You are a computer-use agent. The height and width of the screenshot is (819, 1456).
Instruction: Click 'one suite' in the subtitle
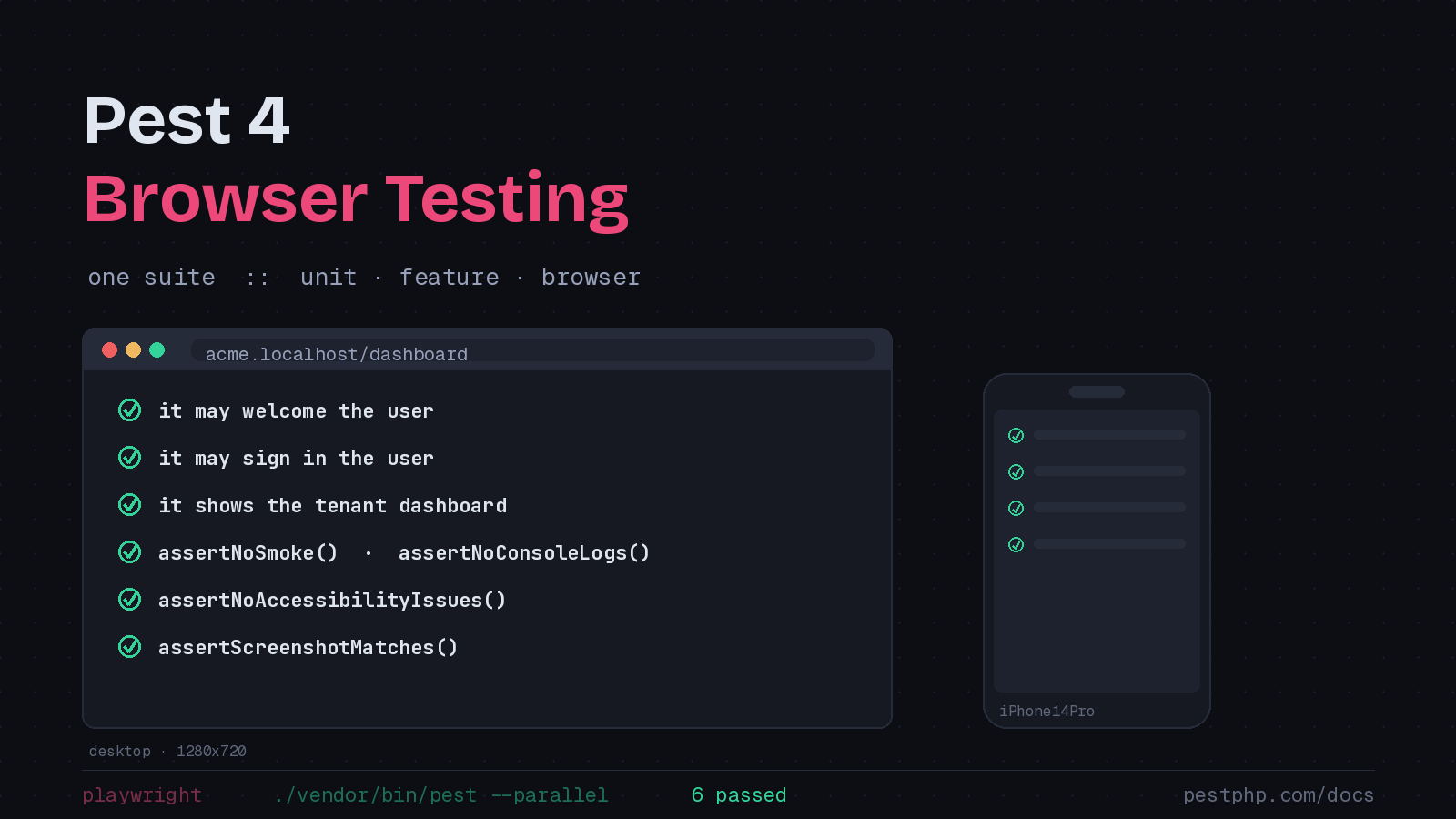(152, 278)
